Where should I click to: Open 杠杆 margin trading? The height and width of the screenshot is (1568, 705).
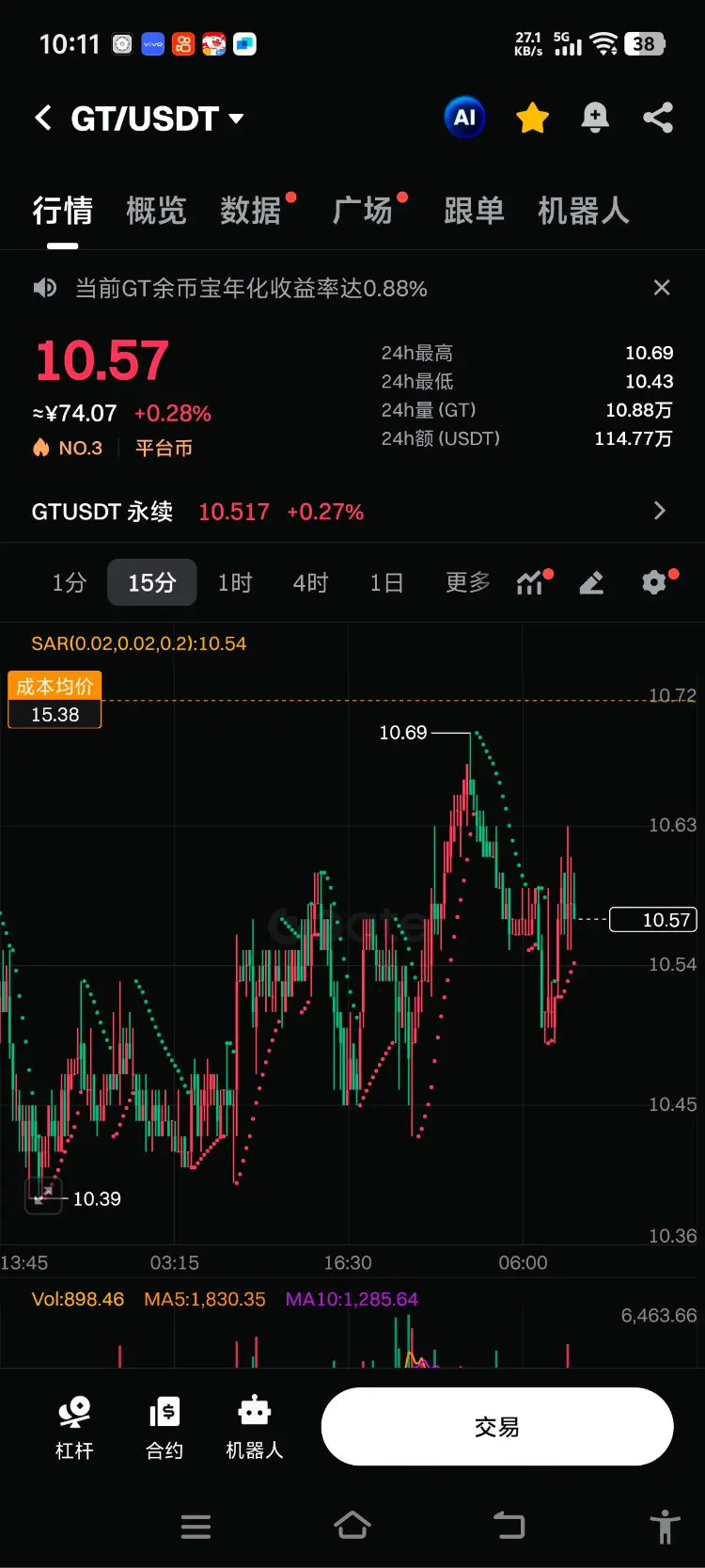click(x=74, y=1428)
